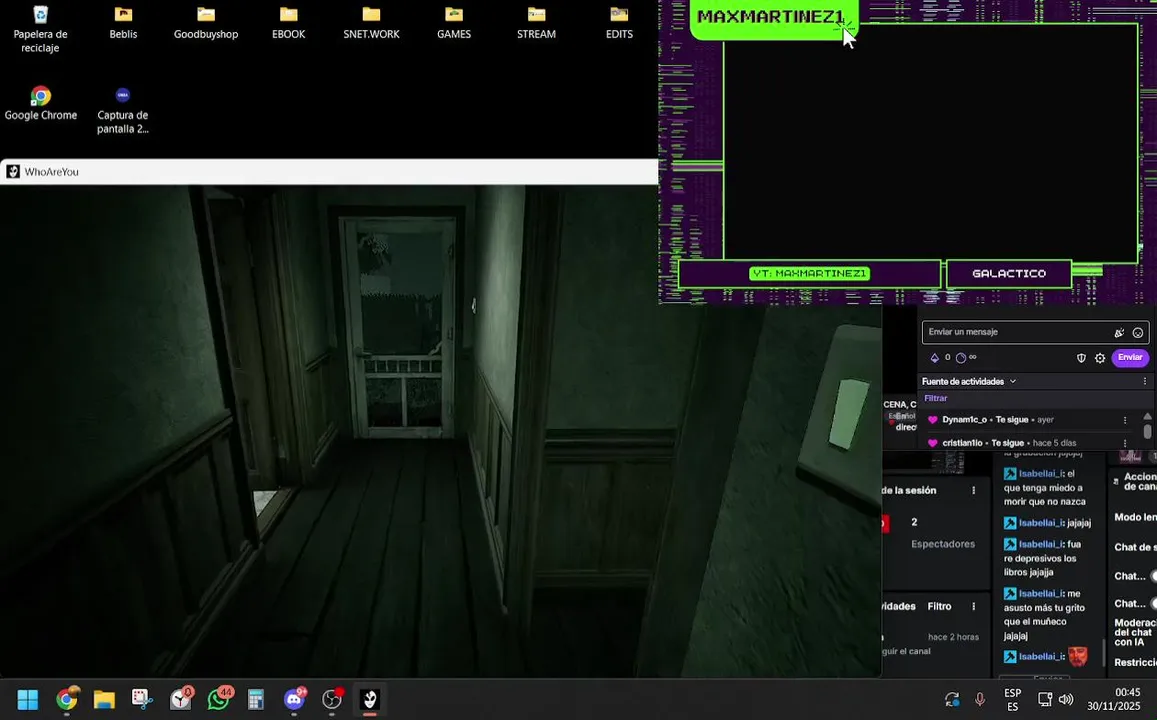Click the shield moderation icon
This screenshot has width=1157, height=720.
(x=1081, y=358)
